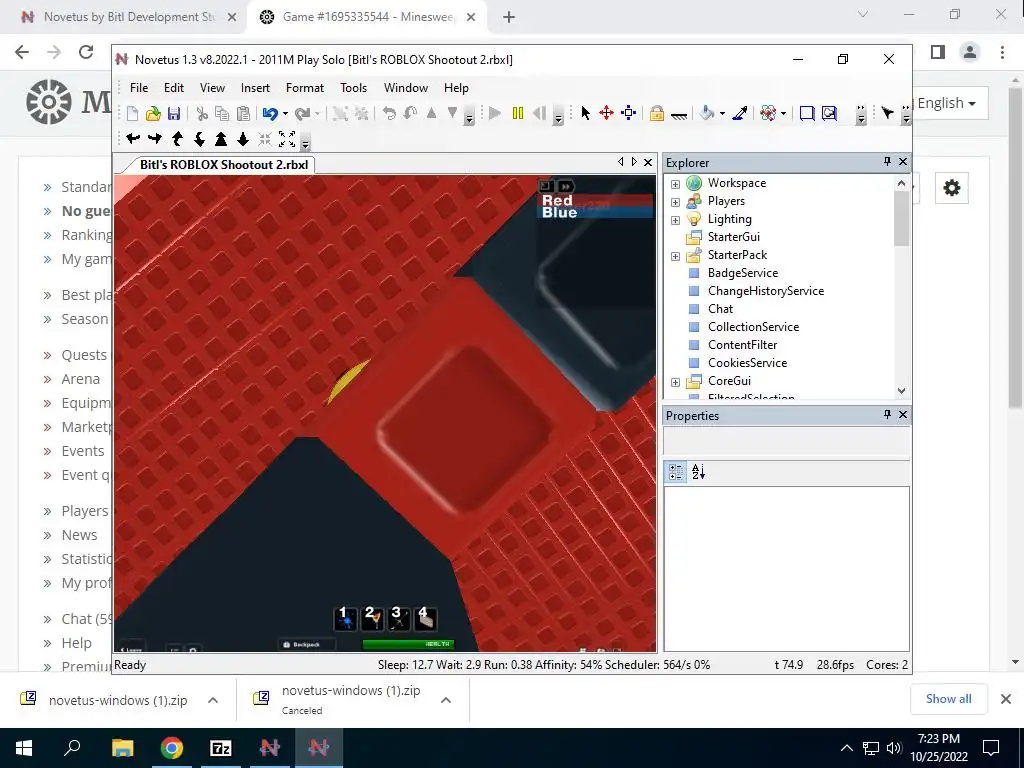Select StarterGui in Explorer

[x=733, y=237]
